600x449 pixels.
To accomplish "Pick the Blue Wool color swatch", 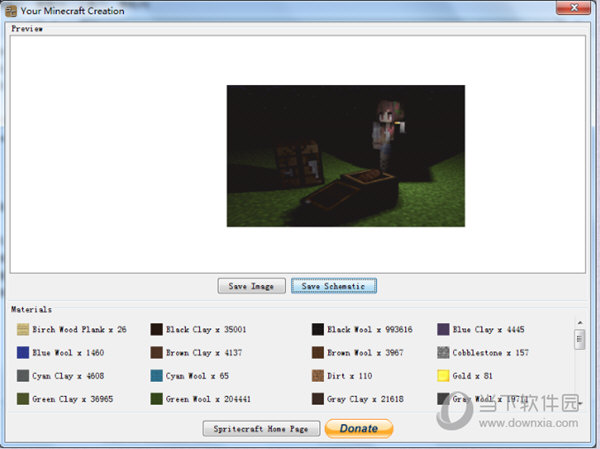I will 23,353.
